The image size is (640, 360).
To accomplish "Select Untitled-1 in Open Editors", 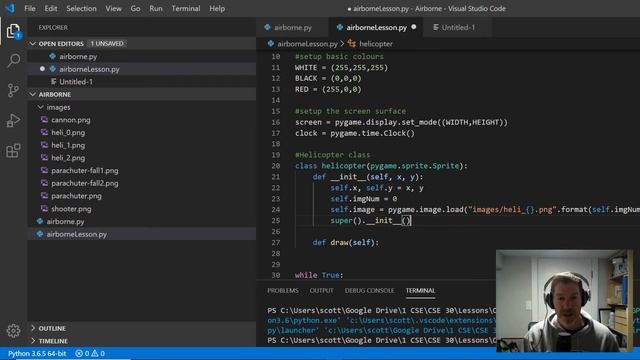I will pos(142,82).
